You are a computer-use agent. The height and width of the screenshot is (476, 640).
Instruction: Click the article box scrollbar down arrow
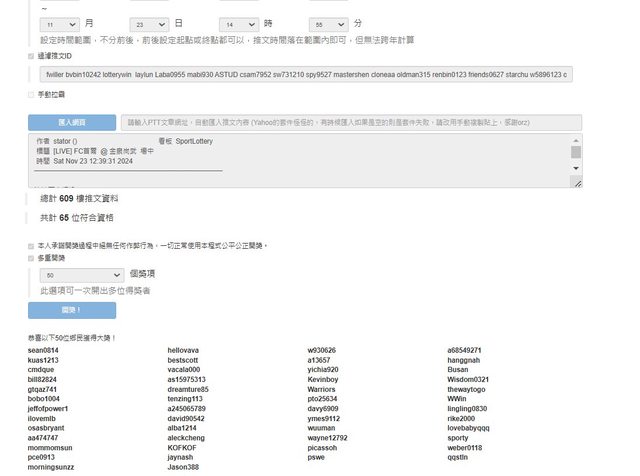[576, 183]
